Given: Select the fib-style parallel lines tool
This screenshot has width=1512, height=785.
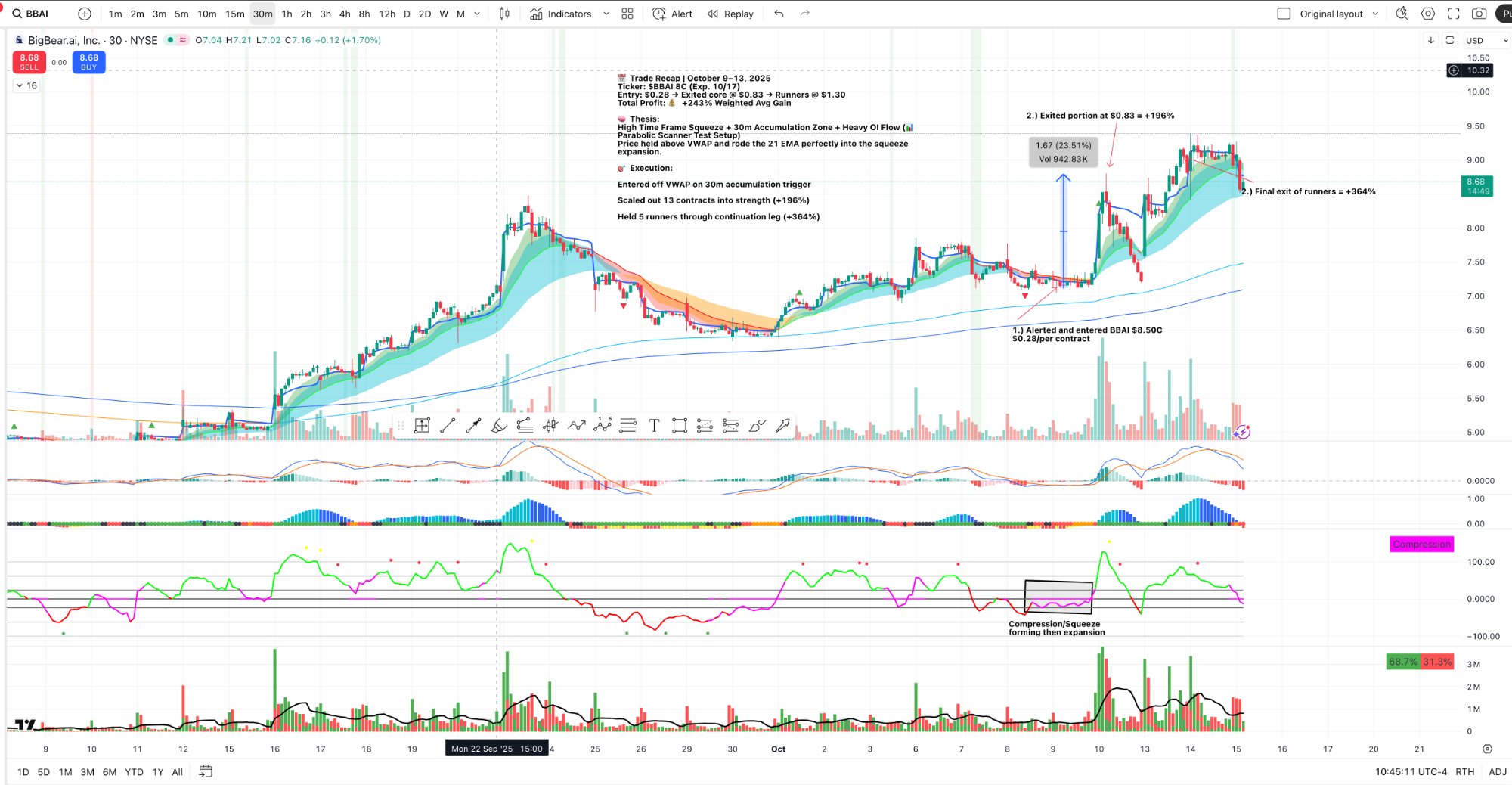Looking at the screenshot, I should 525,426.
